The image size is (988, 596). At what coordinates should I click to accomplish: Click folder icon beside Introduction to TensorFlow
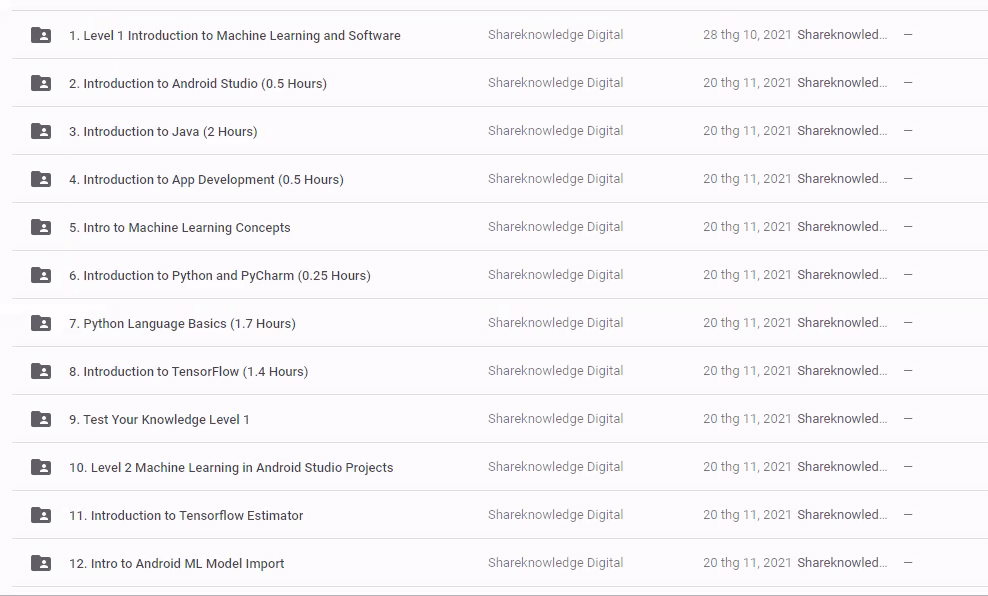tap(41, 371)
